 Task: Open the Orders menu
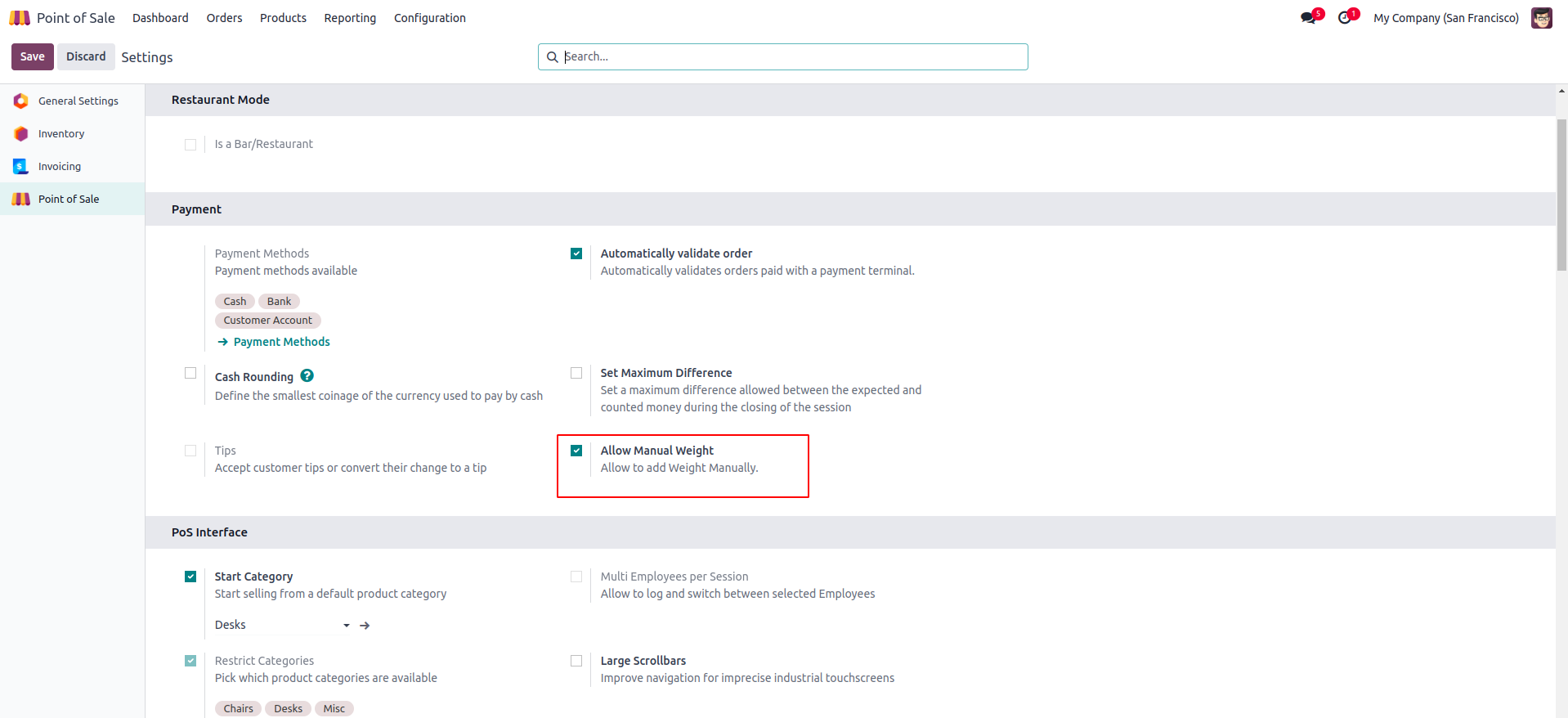(224, 18)
